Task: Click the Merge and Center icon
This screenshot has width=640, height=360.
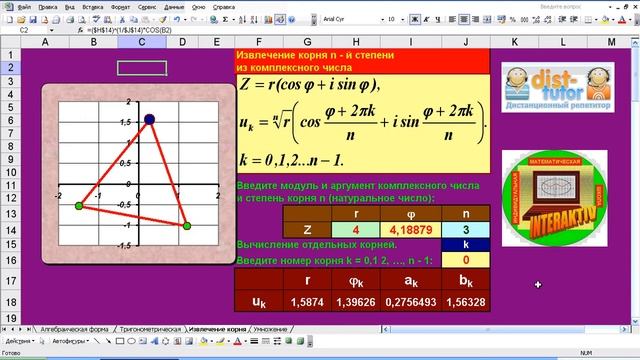Action: click(487, 19)
